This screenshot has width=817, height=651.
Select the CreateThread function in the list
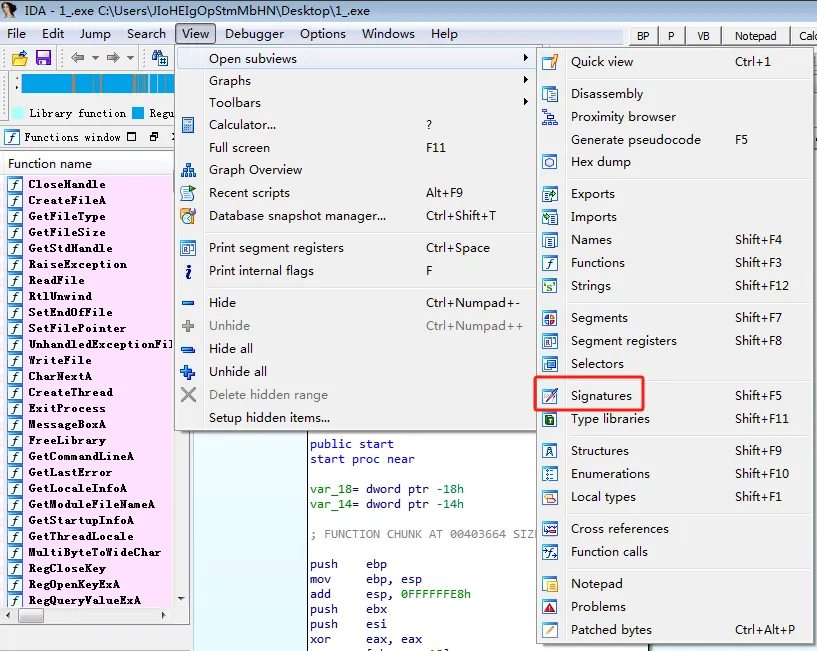[x=70, y=392]
